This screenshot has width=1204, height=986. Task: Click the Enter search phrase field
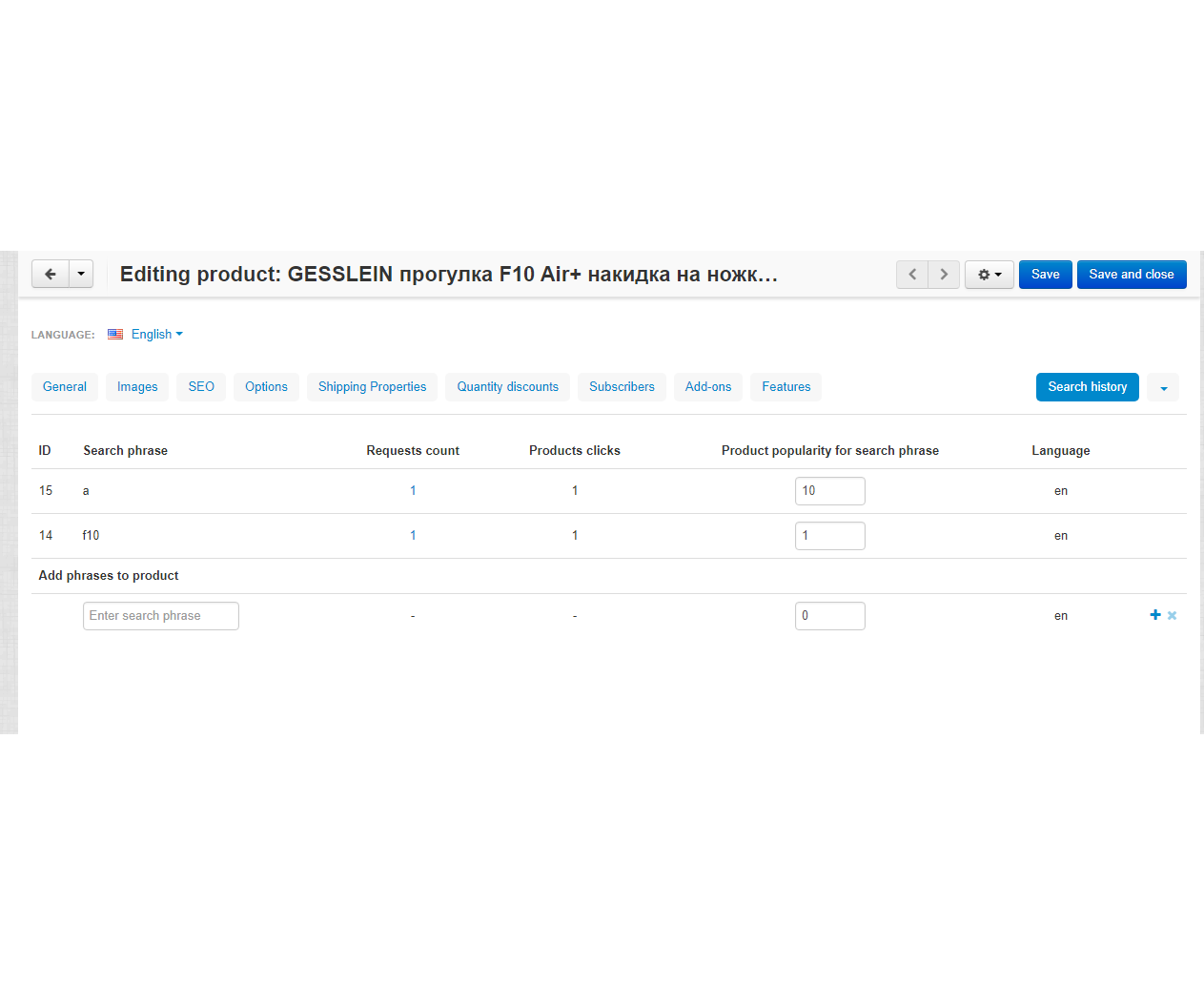(160, 616)
